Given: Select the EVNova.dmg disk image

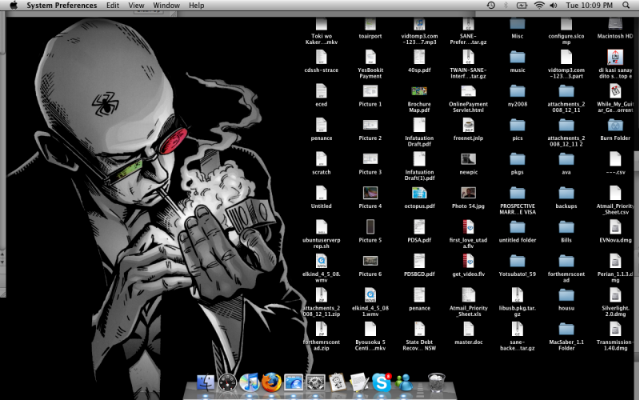Looking at the screenshot, I should pyautogui.click(x=615, y=227).
